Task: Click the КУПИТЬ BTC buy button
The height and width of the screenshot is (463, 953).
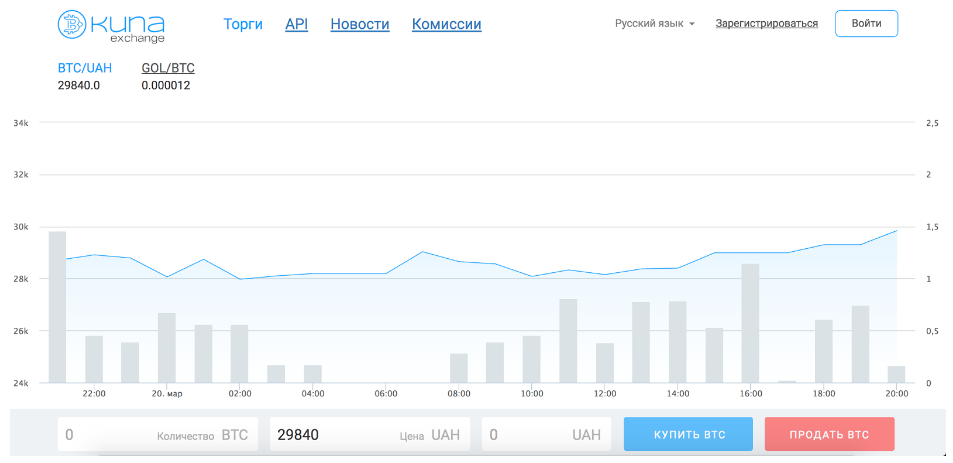Action: [688, 434]
